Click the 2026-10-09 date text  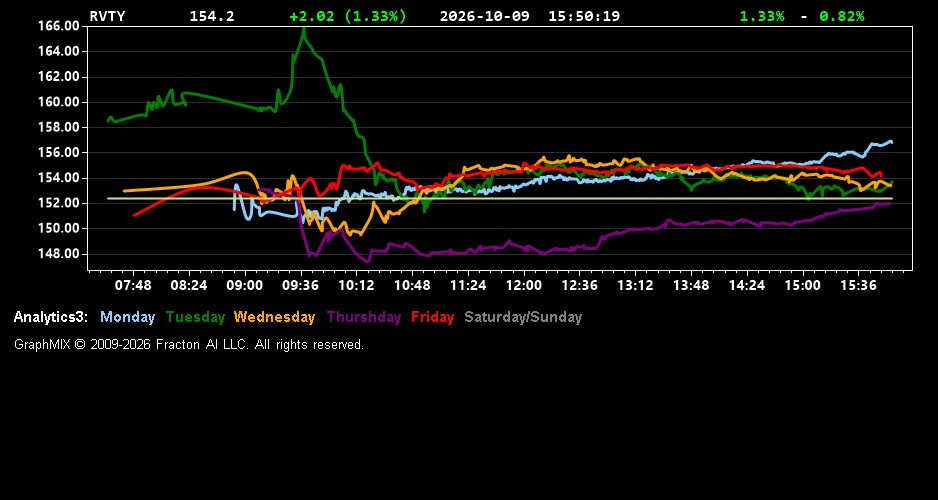point(485,16)
